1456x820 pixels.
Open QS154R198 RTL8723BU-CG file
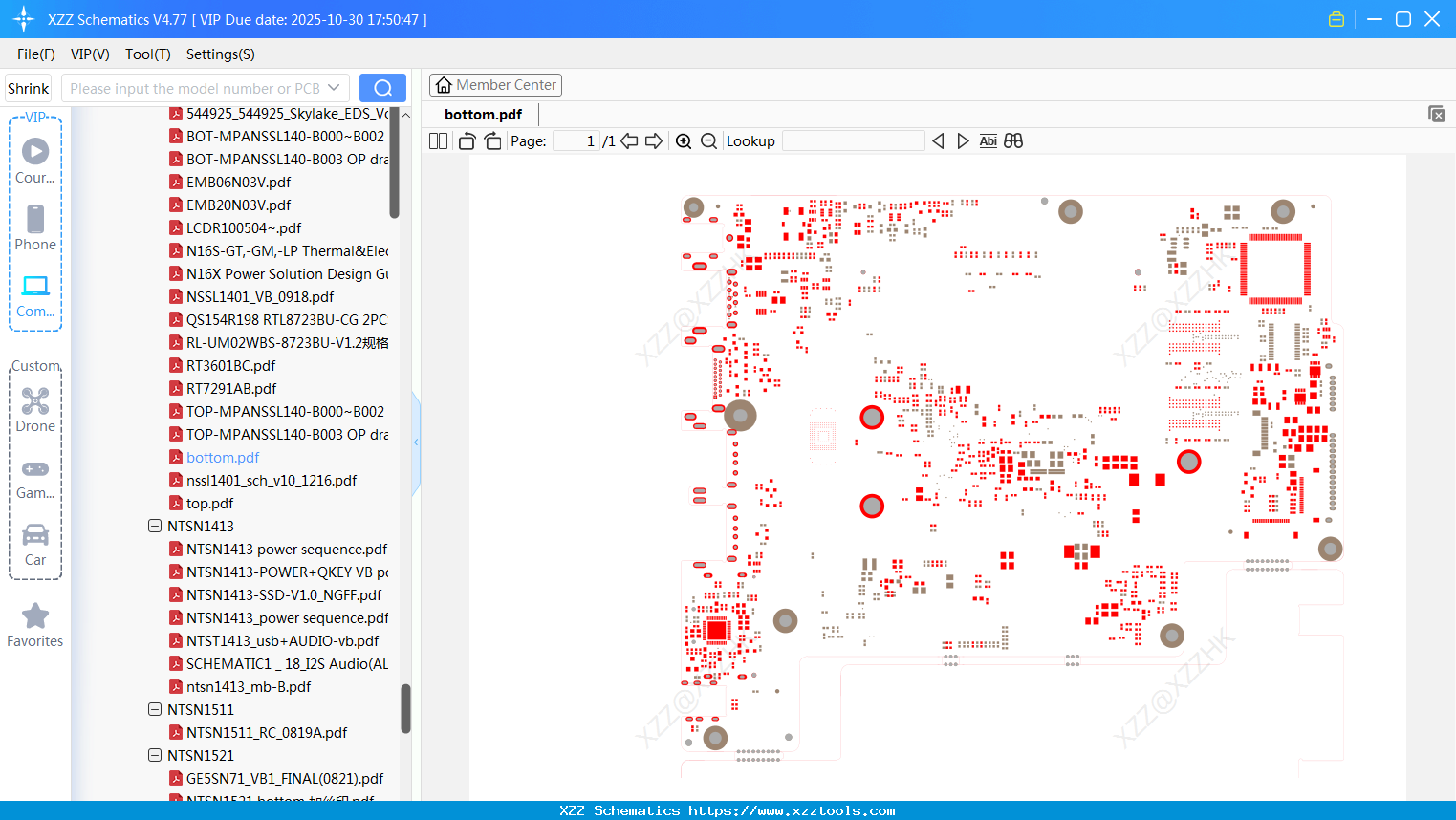[287, 319]
